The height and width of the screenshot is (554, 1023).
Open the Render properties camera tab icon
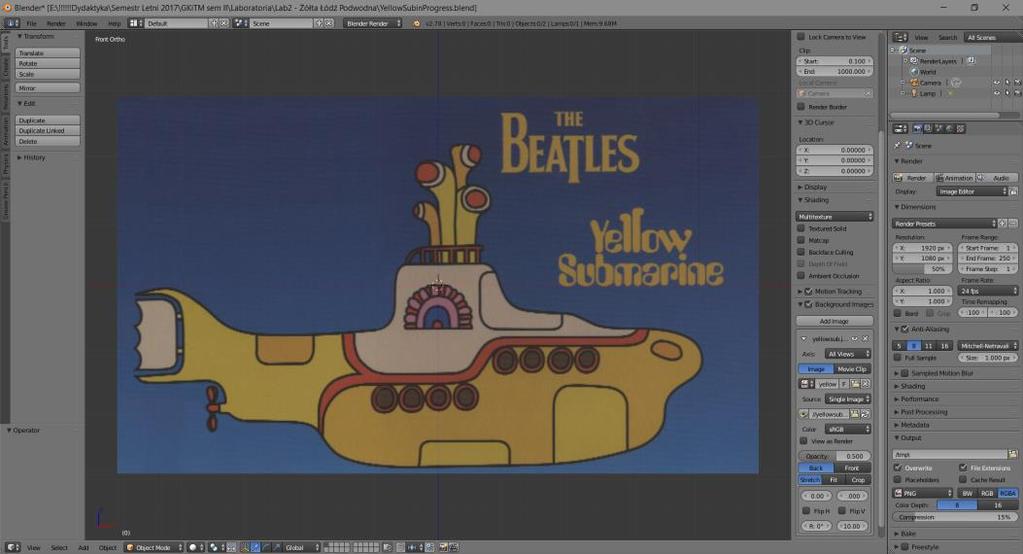917,129
